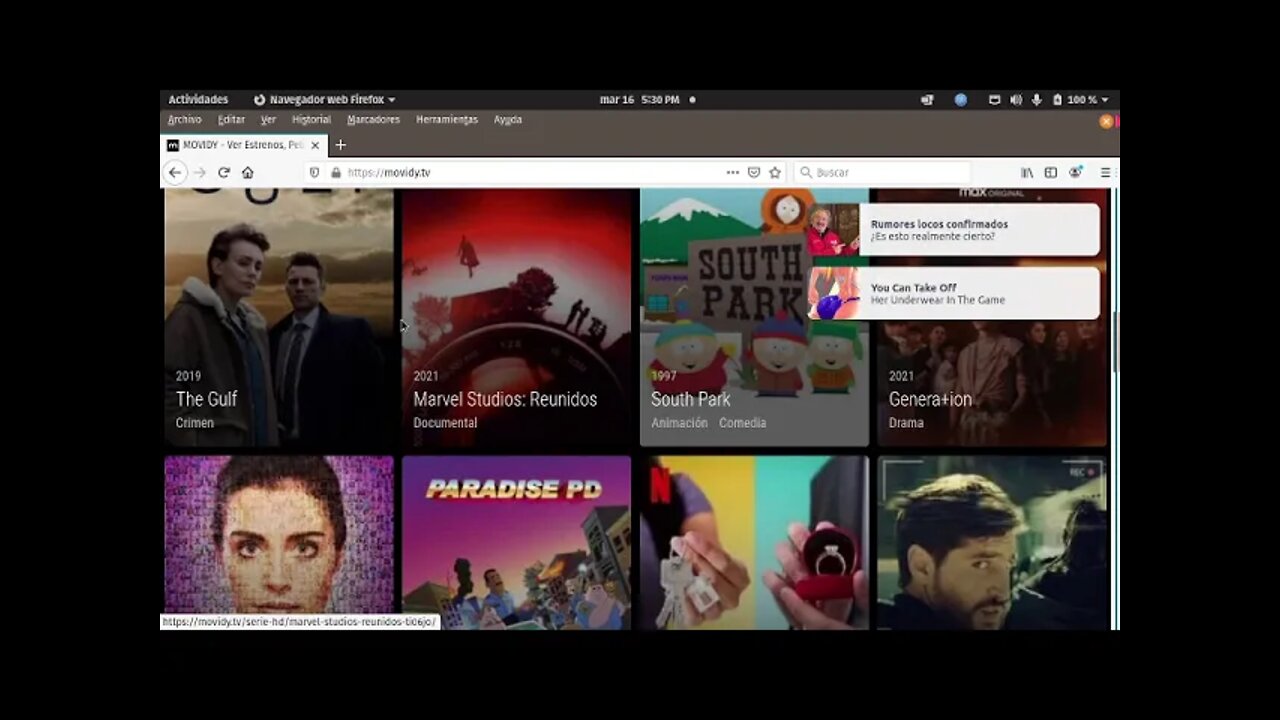Open the Ayuda menu
Screen dimensions: 1280x720
[x=507, y=119]
